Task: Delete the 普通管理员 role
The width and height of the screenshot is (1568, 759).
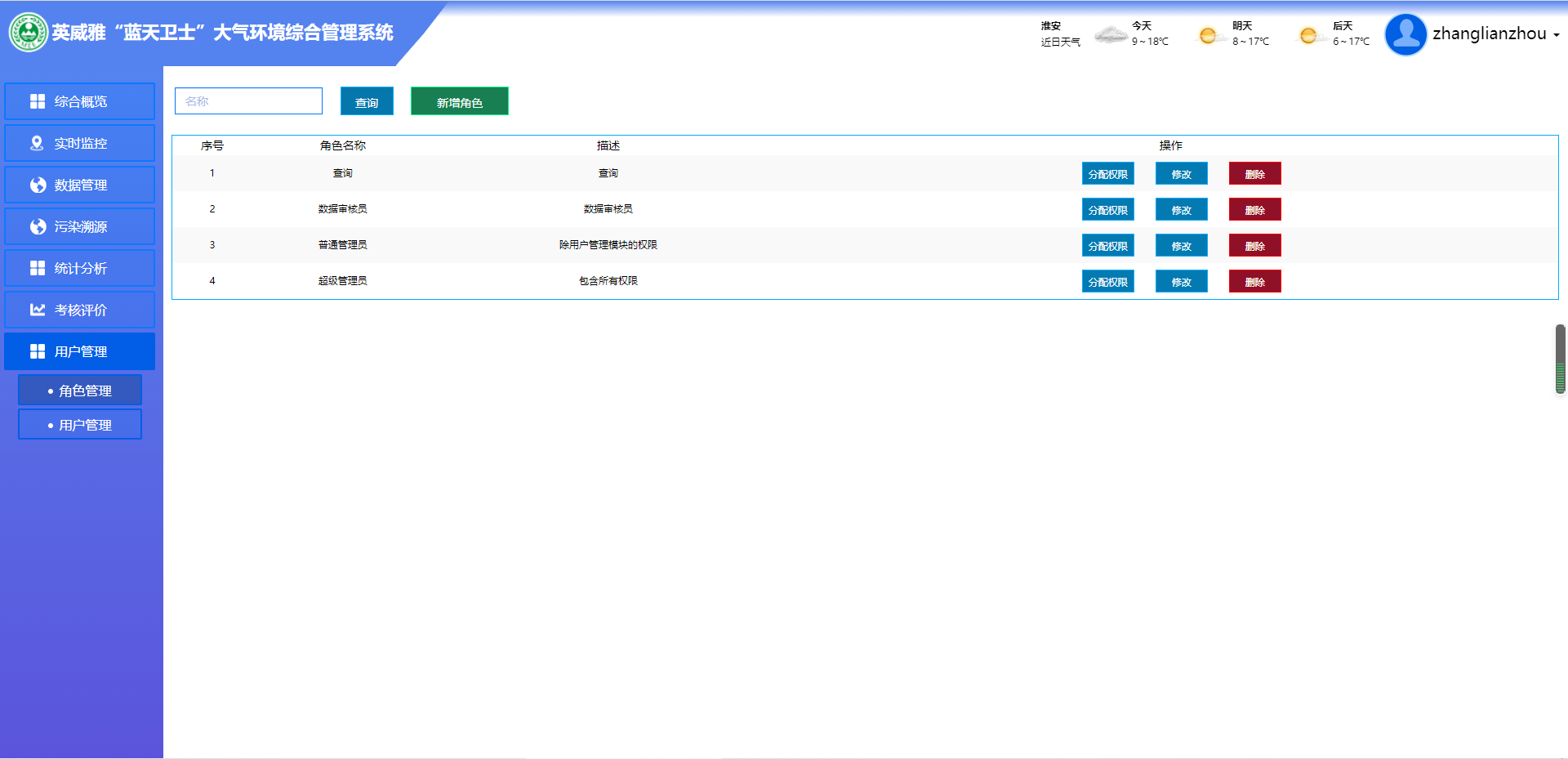Action: [x=1254, y=246]
